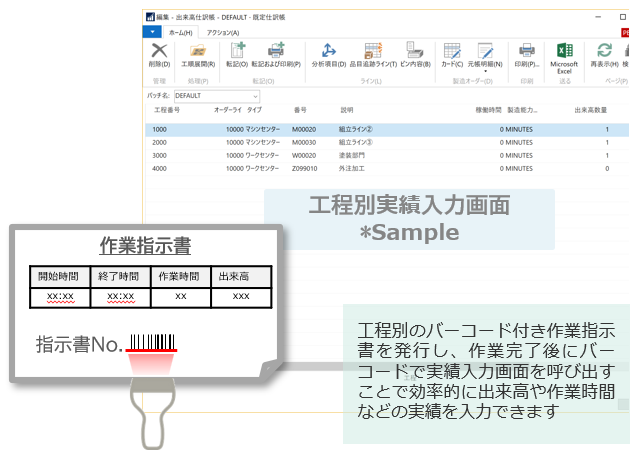Click the 出来高数量 column header

[591, 110]
